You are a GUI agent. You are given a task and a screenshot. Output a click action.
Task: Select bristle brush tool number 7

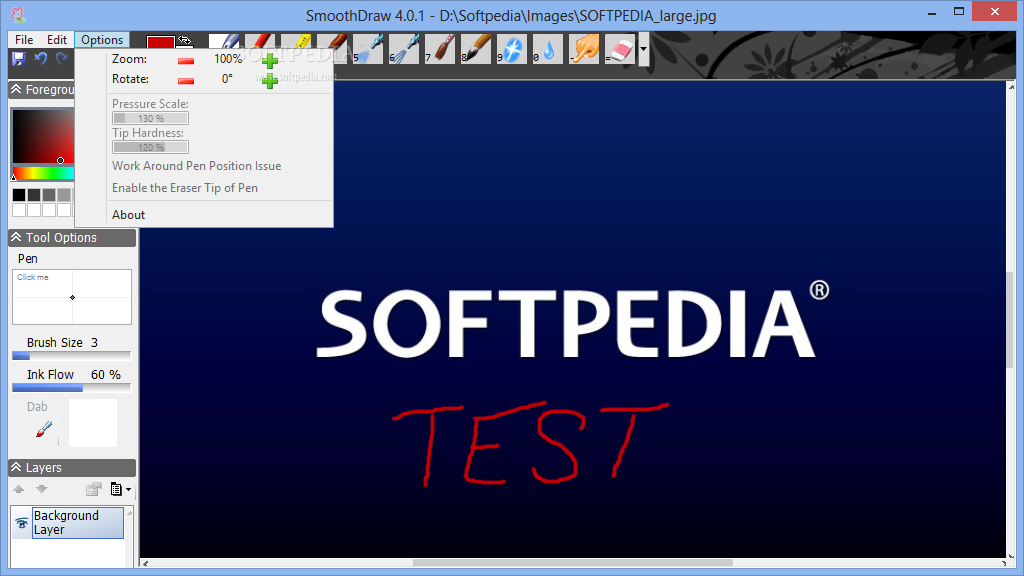point(440,49)
